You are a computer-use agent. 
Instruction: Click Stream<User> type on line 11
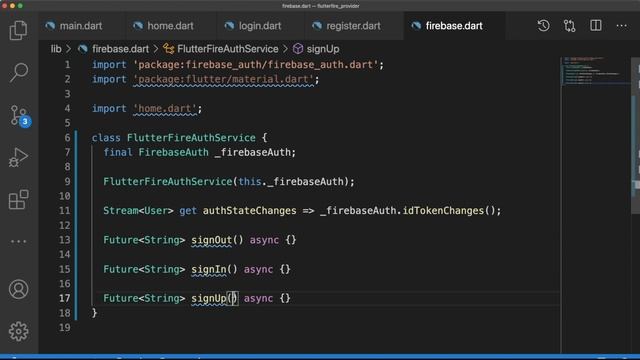coord(138,211)
